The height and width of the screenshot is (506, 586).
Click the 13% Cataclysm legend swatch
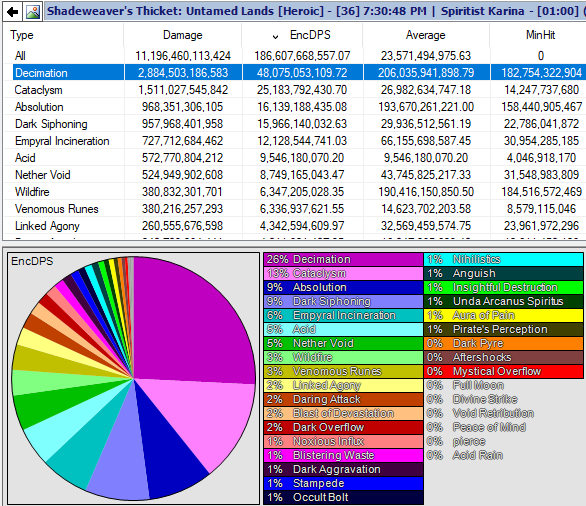pos(343,273)
